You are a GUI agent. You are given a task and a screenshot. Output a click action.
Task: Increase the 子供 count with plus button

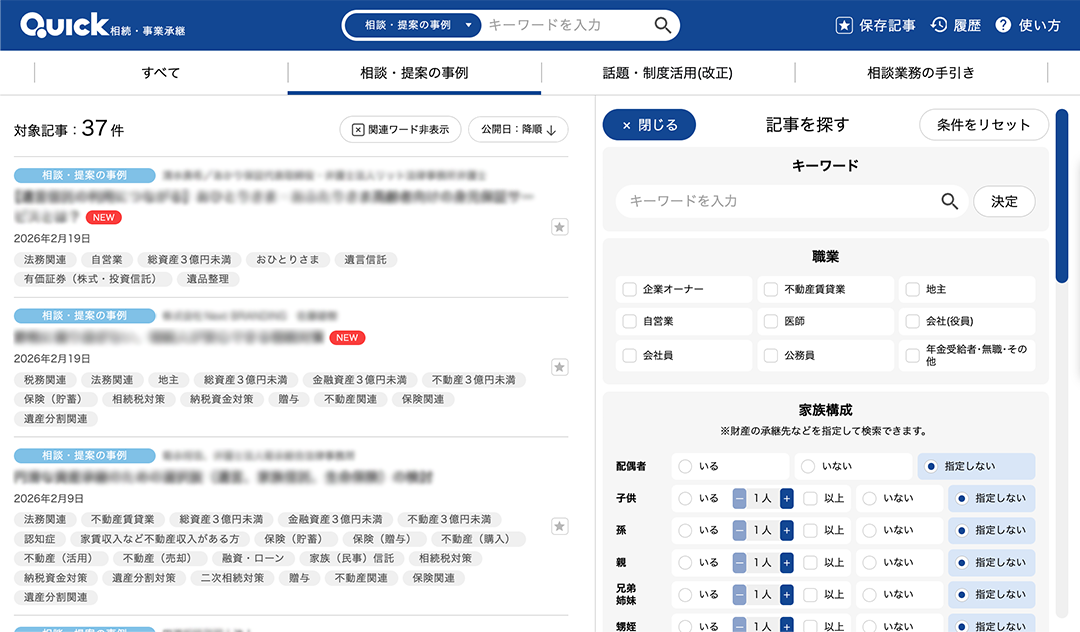tap(786, 498)
